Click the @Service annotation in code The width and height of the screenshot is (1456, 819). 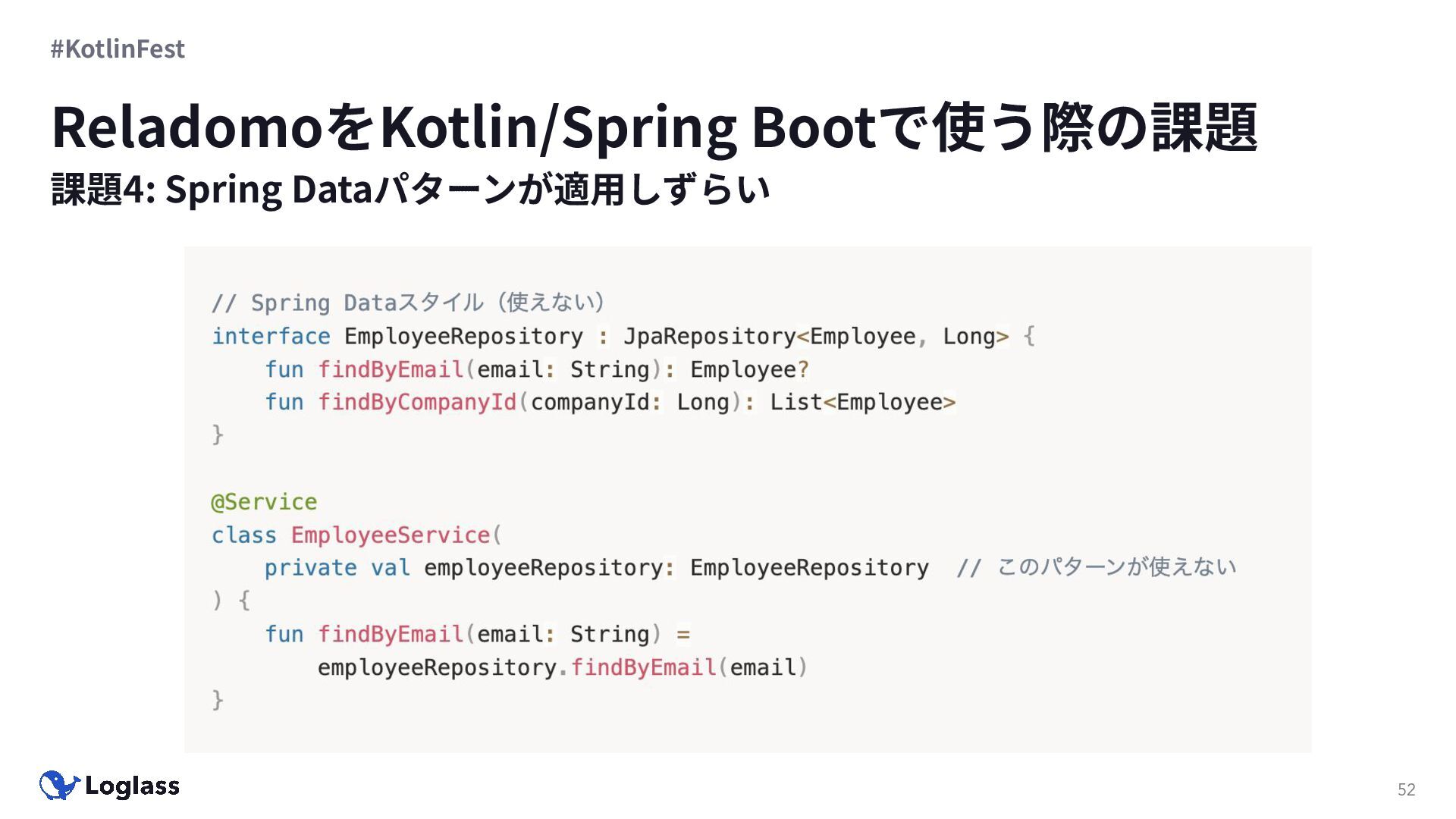(264, 502)
